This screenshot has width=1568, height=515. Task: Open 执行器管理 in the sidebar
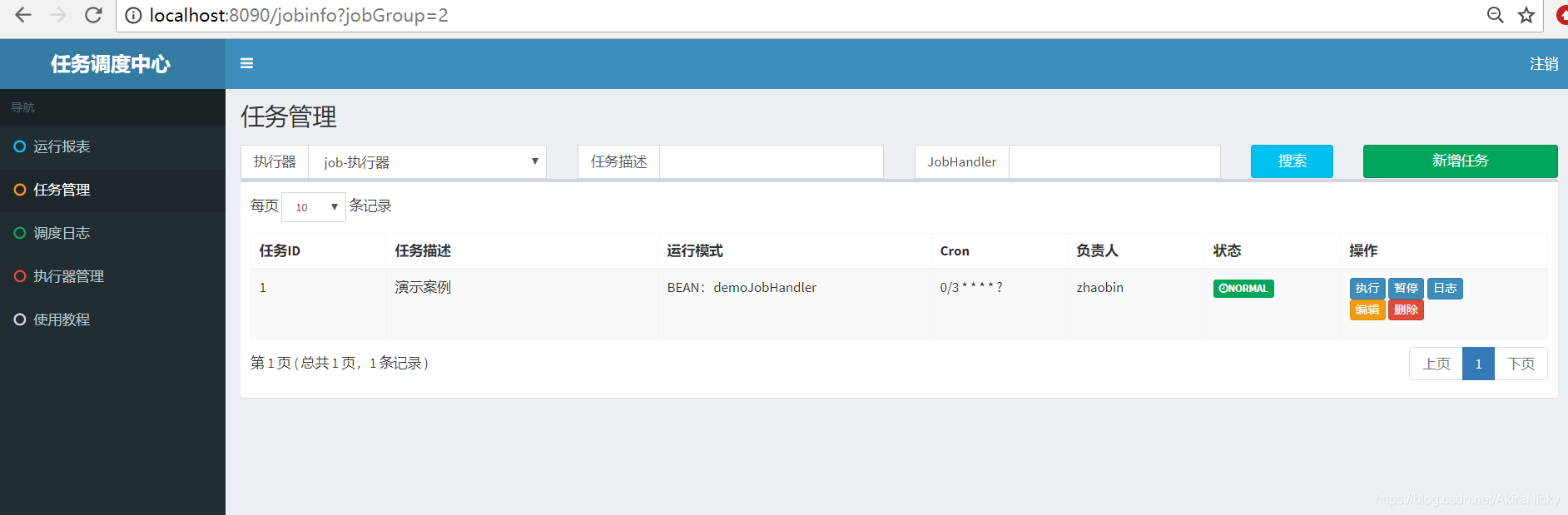point(112,276)
